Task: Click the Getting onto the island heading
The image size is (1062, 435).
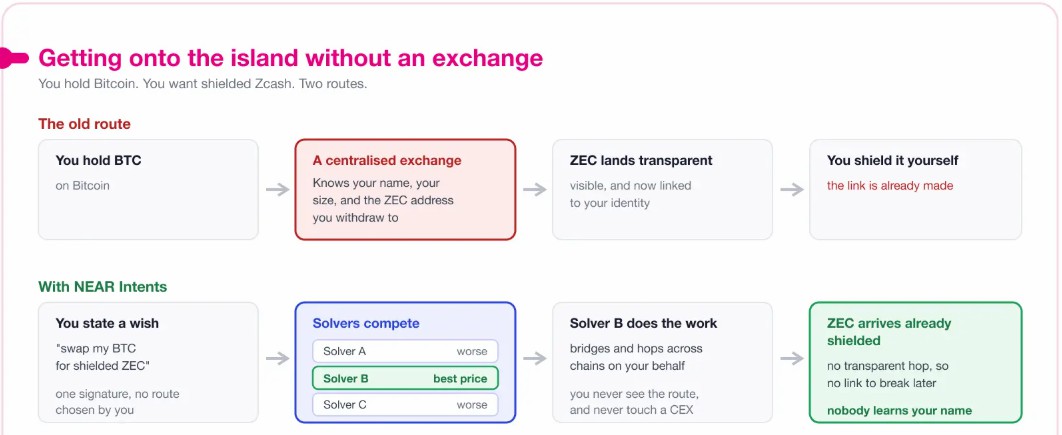Action: point(291,58)
